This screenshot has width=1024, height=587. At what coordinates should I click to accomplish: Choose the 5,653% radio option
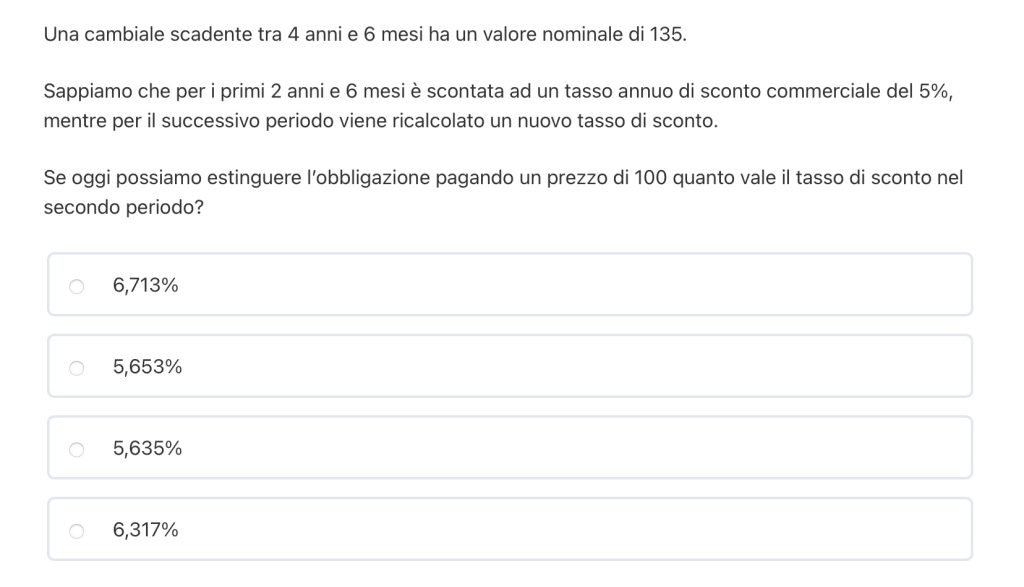(77, 368)
